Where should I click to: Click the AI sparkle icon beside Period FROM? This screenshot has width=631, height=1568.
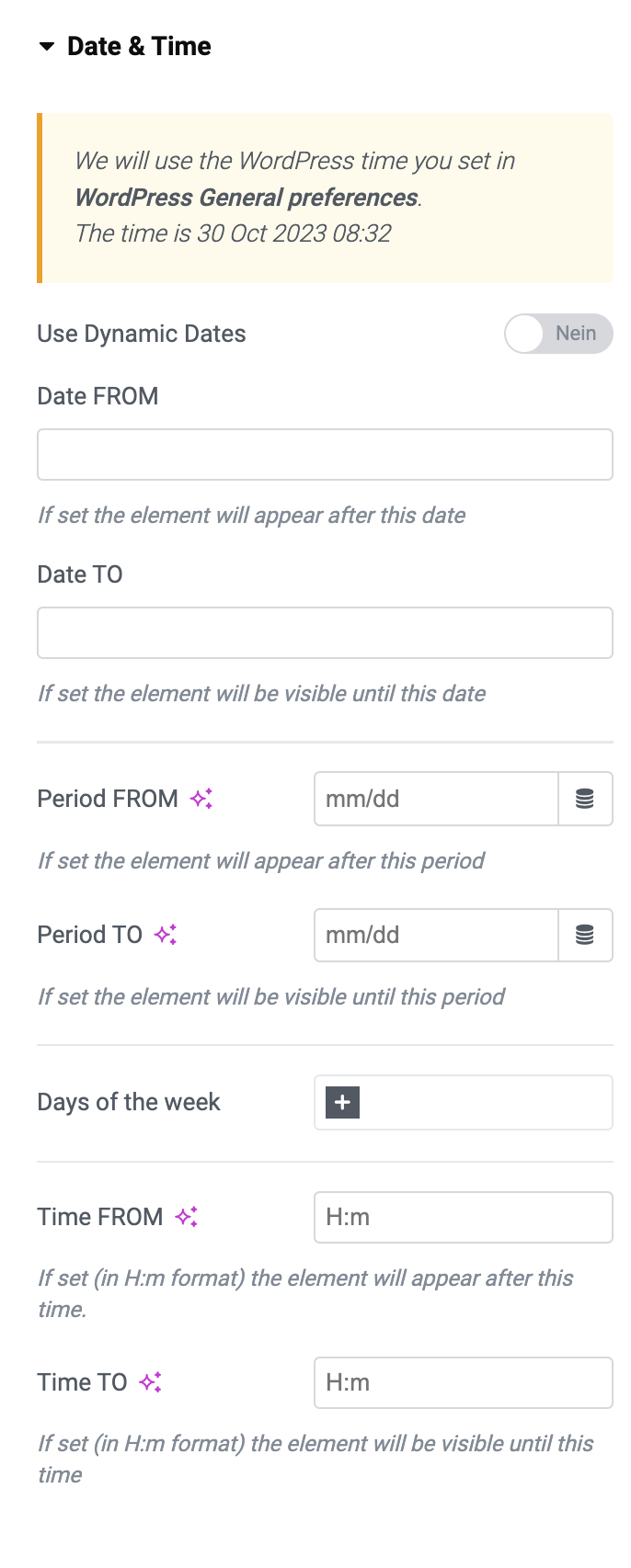tap(201, 799)
